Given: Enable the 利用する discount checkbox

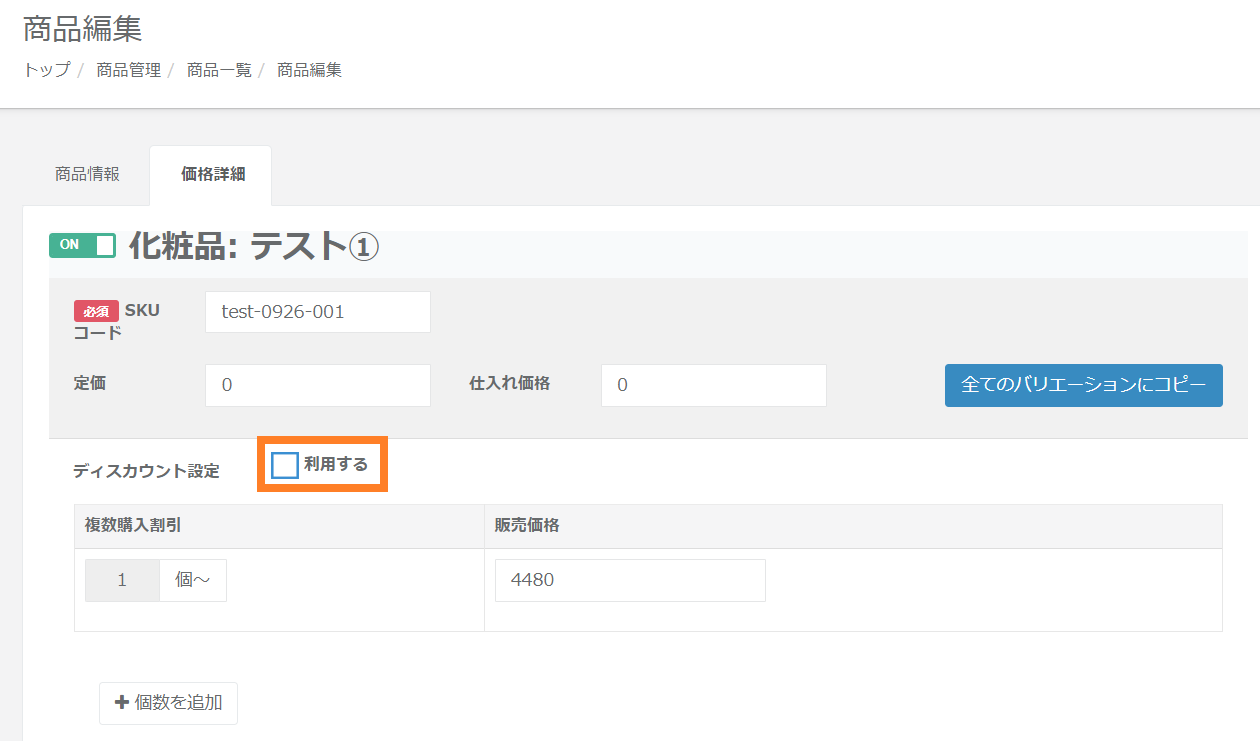Looking at the screenshot, I should (x=285, y=465).
